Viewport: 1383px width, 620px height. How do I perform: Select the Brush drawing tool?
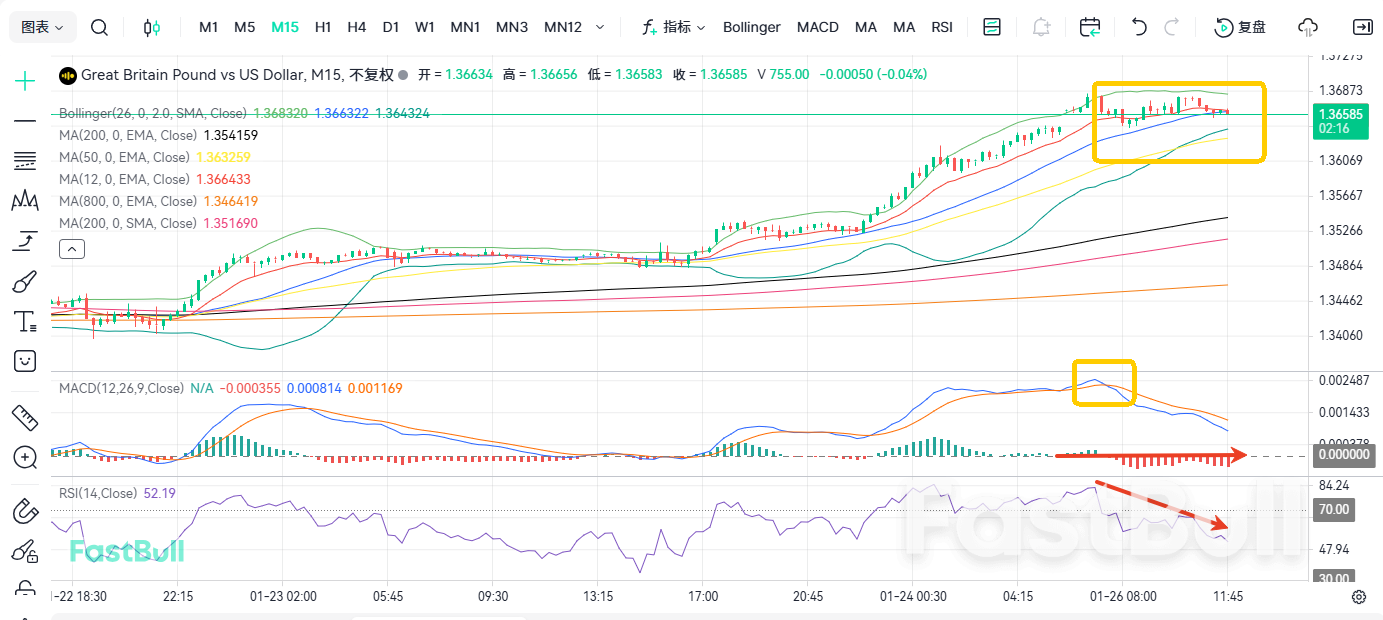click(24, 281)
